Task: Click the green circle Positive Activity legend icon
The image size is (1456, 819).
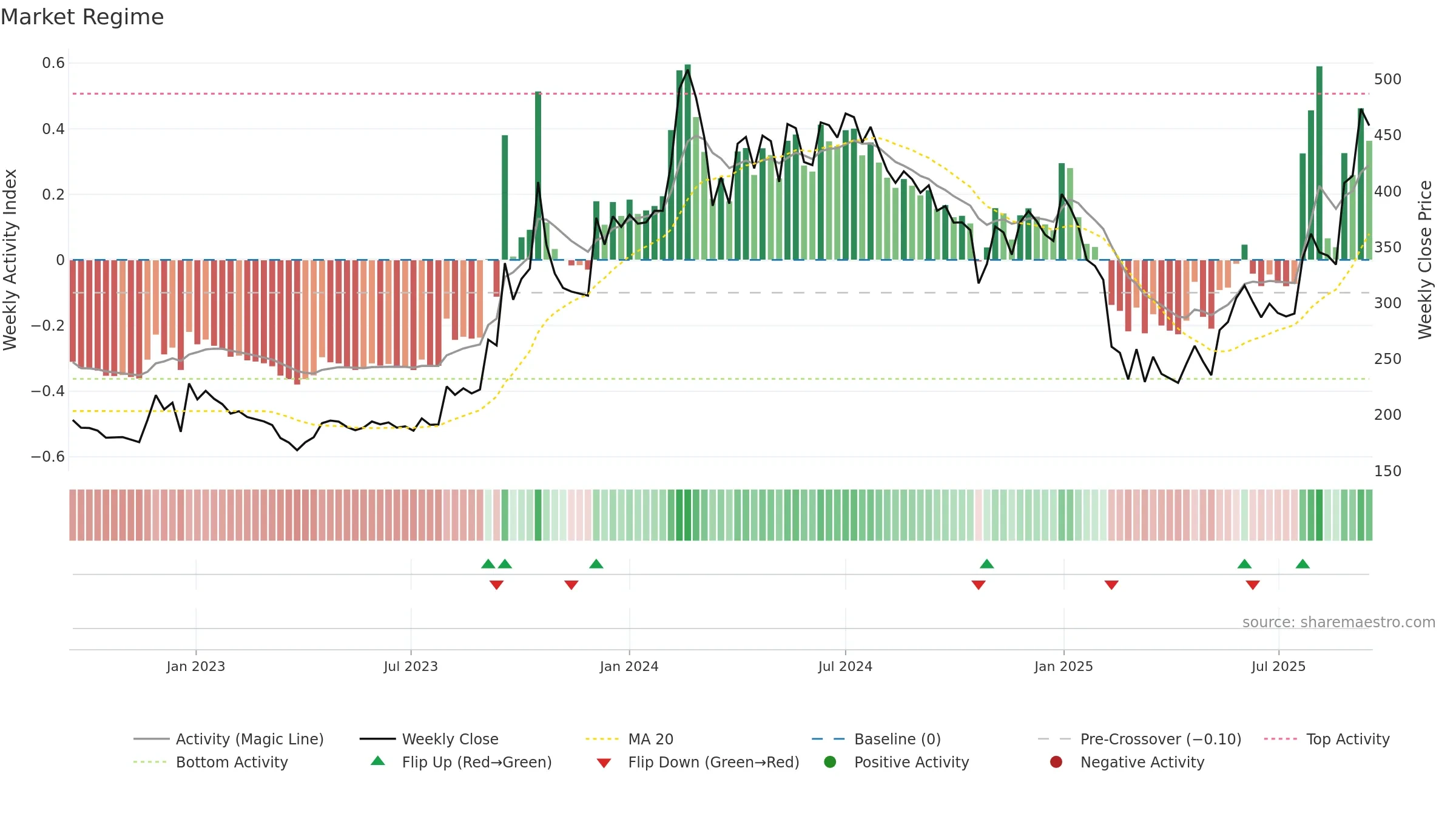Action: (x=830, y=762)
